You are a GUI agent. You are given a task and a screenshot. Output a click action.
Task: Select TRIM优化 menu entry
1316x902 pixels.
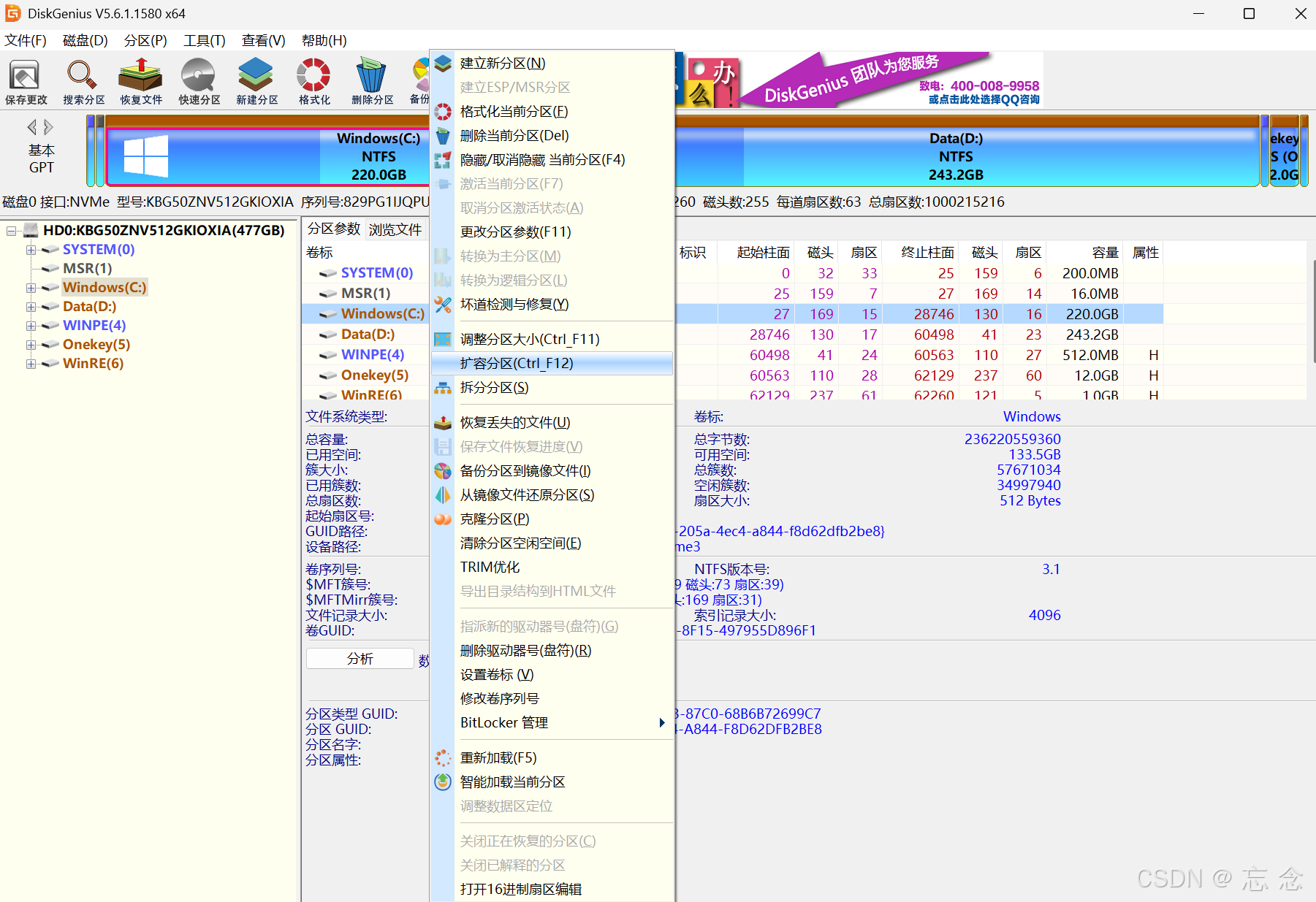(x=552, y=567)
